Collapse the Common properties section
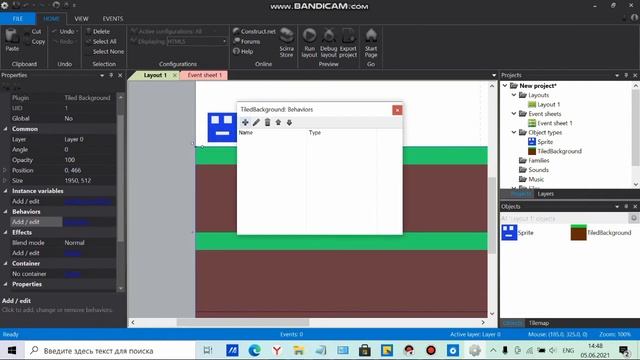 click(5, 129)
